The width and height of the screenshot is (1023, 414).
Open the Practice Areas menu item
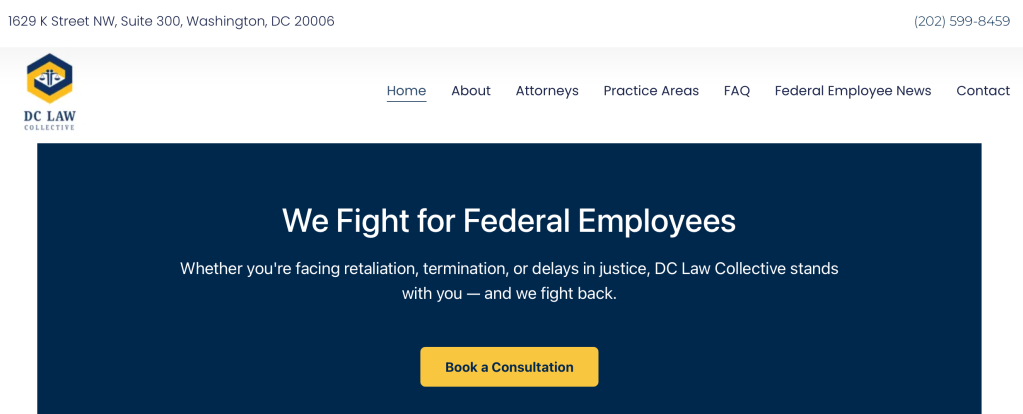651,90
